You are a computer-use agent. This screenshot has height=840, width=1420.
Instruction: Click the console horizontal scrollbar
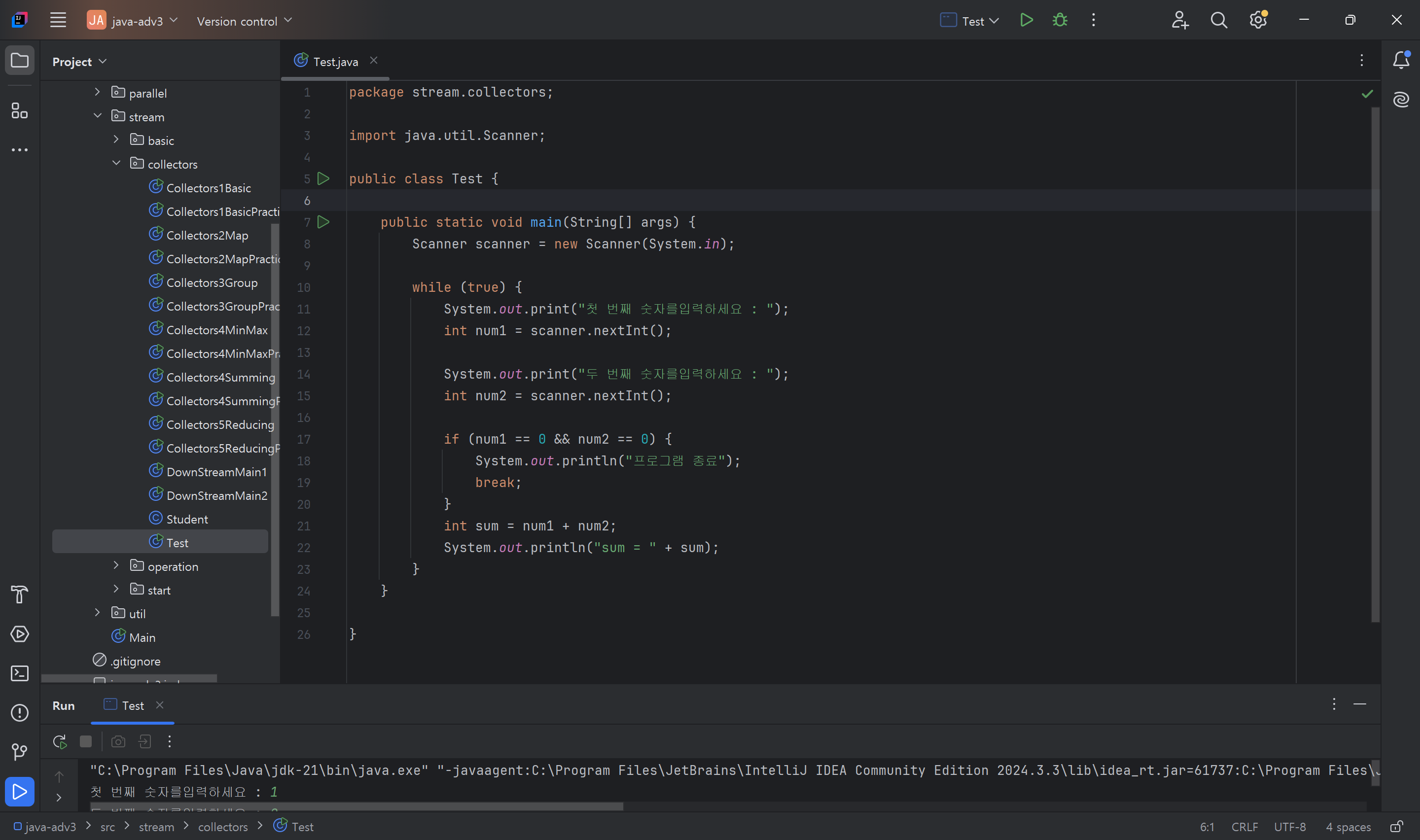tap(356, 806)
